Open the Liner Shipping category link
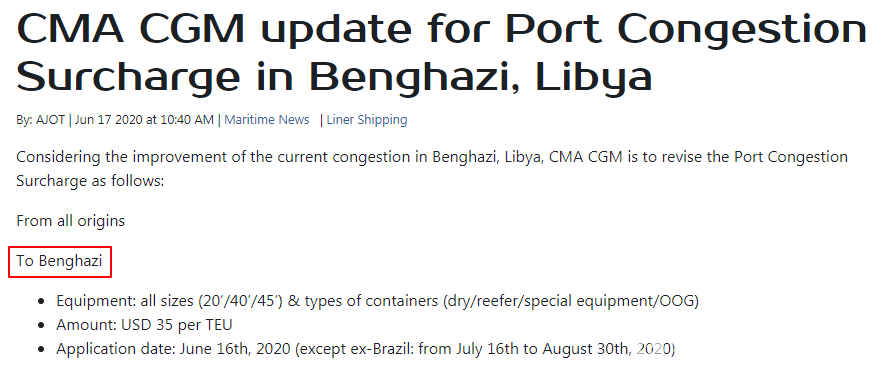888x376 pixels. point(366,120)
